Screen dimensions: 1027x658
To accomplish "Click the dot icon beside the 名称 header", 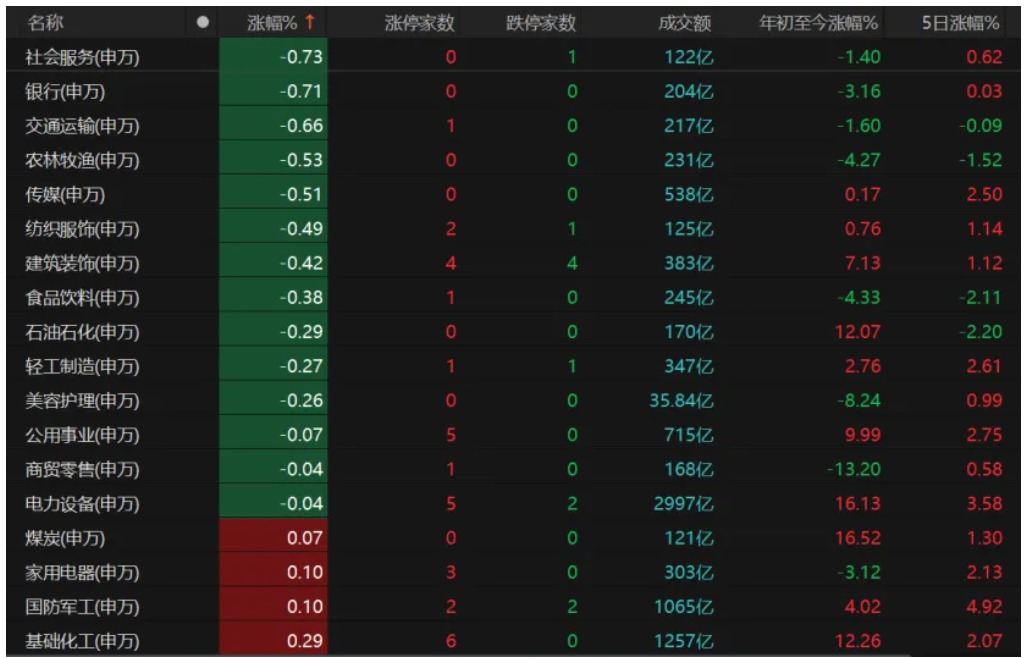I will 203,22.
